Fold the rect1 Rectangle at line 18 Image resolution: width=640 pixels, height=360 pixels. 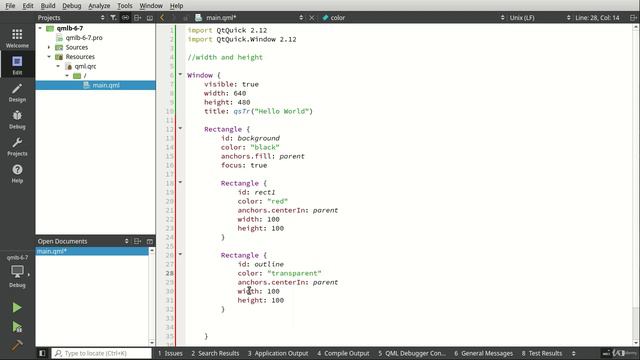180,182
